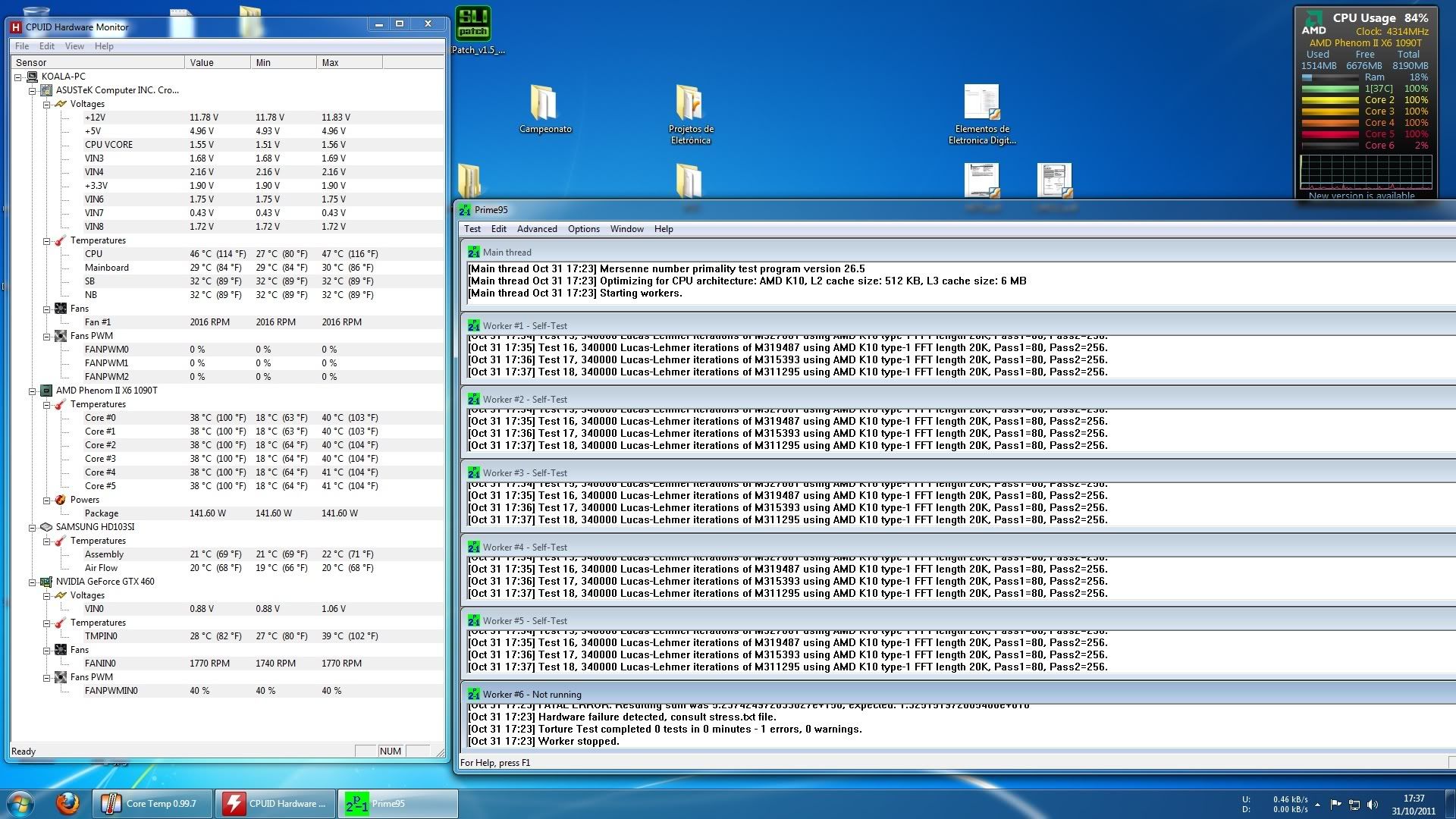
Task: Open the Advanced menu in Prime95
Action: coord(537,228)
